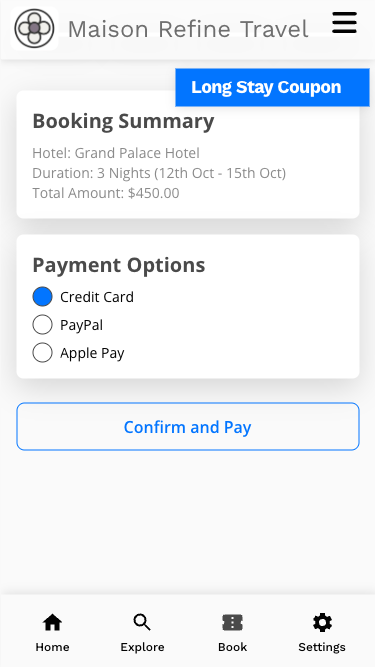The height and width of the screenshot is (667, 375).
Task: Click the Confirm and Pay button
Action: (x=188, y=427)
